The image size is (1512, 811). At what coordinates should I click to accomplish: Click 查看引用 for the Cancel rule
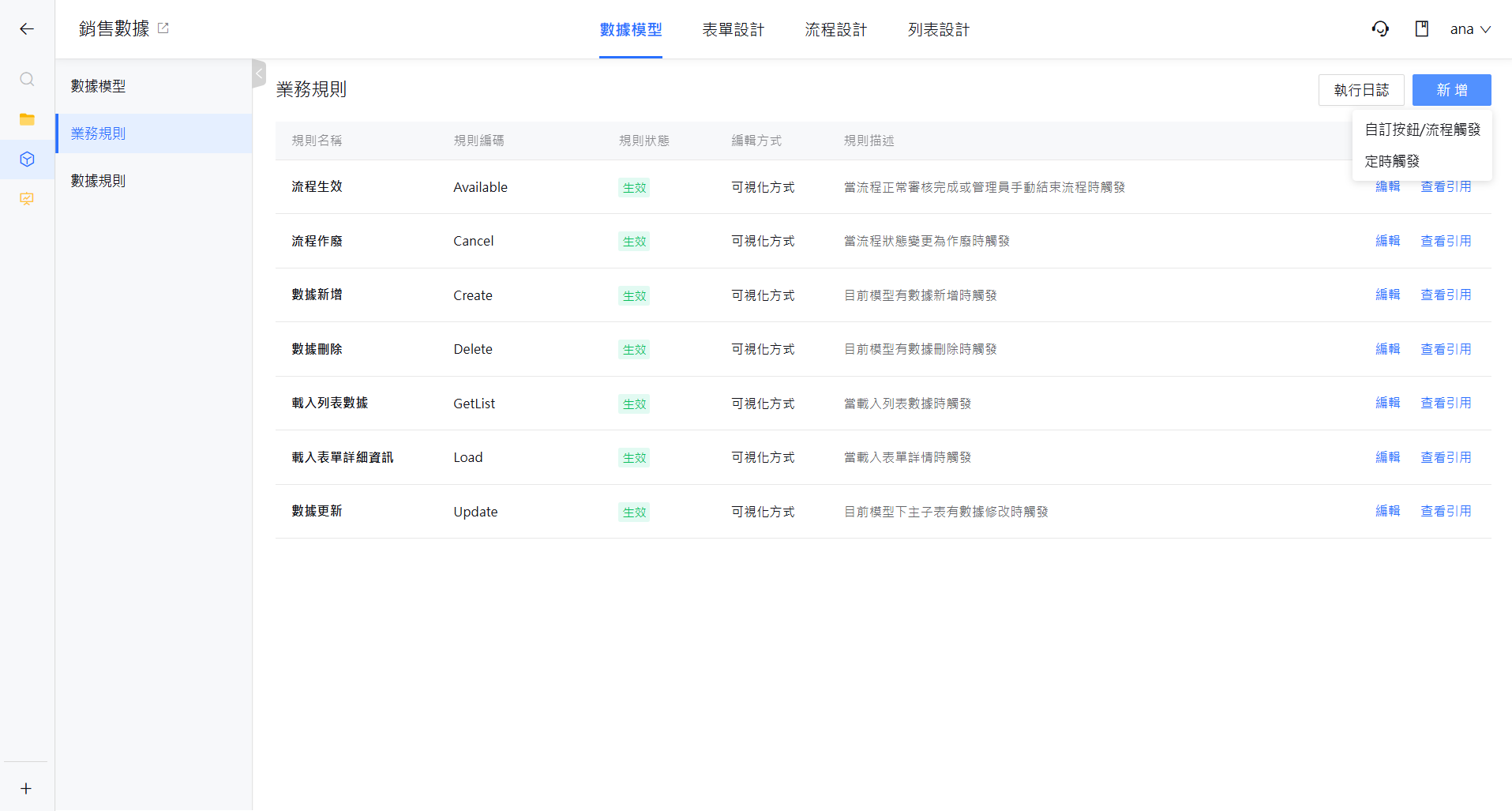1446,241
